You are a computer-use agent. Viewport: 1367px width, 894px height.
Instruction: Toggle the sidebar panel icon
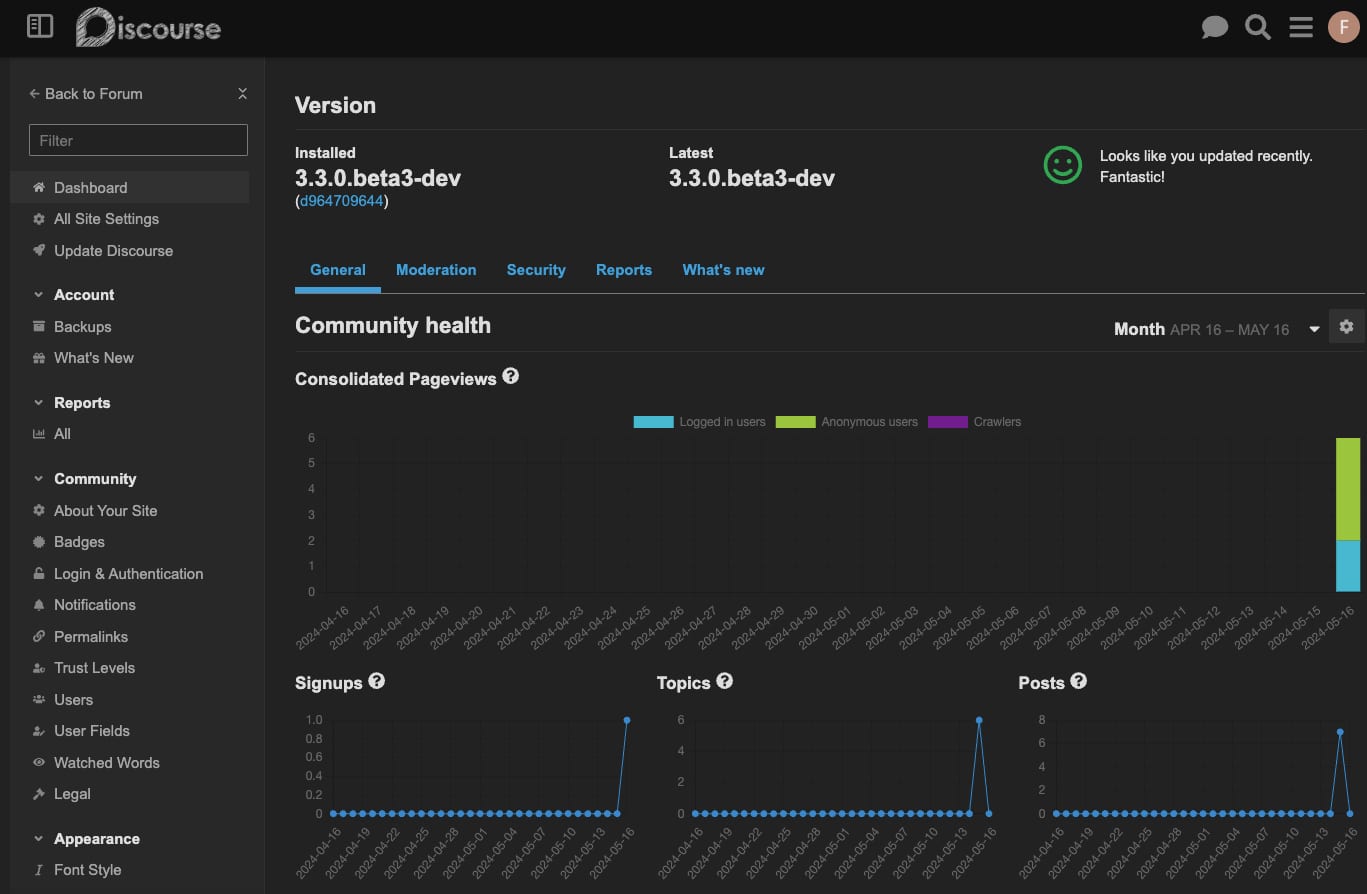pyautogui.click(x=40, y=27)
